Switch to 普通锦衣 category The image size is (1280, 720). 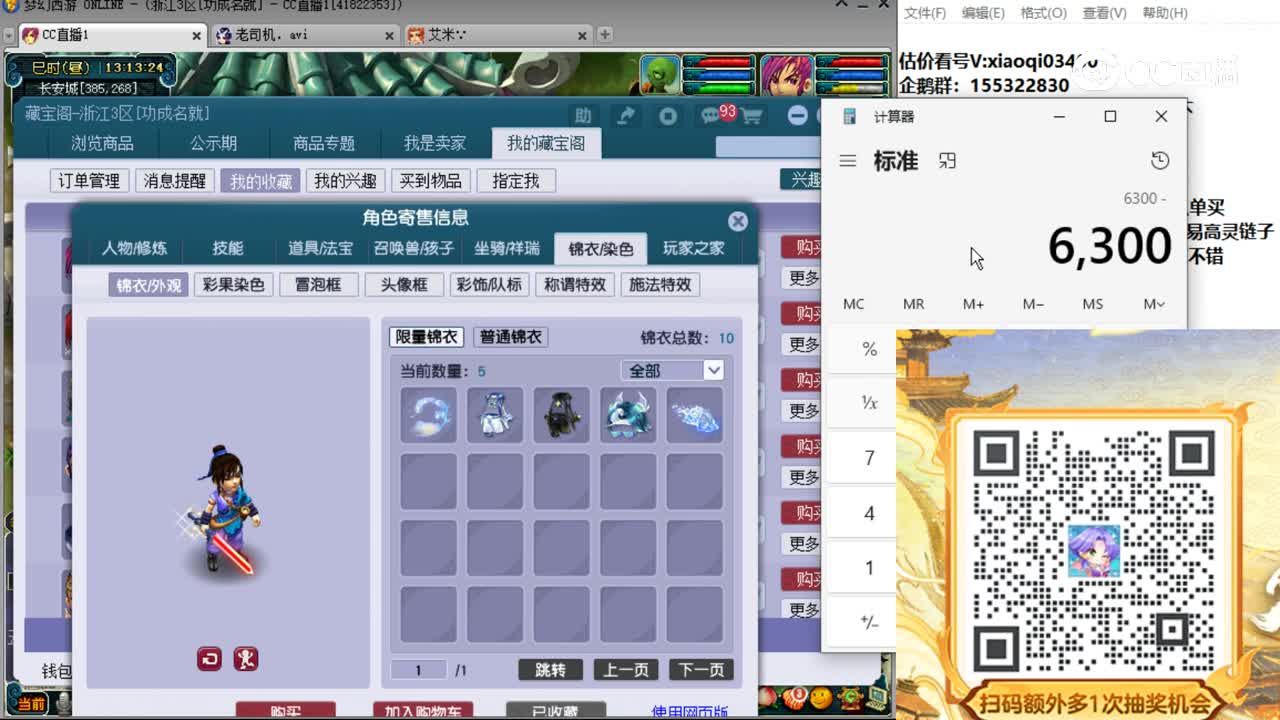pyautogui.click(x=511, y=337)
